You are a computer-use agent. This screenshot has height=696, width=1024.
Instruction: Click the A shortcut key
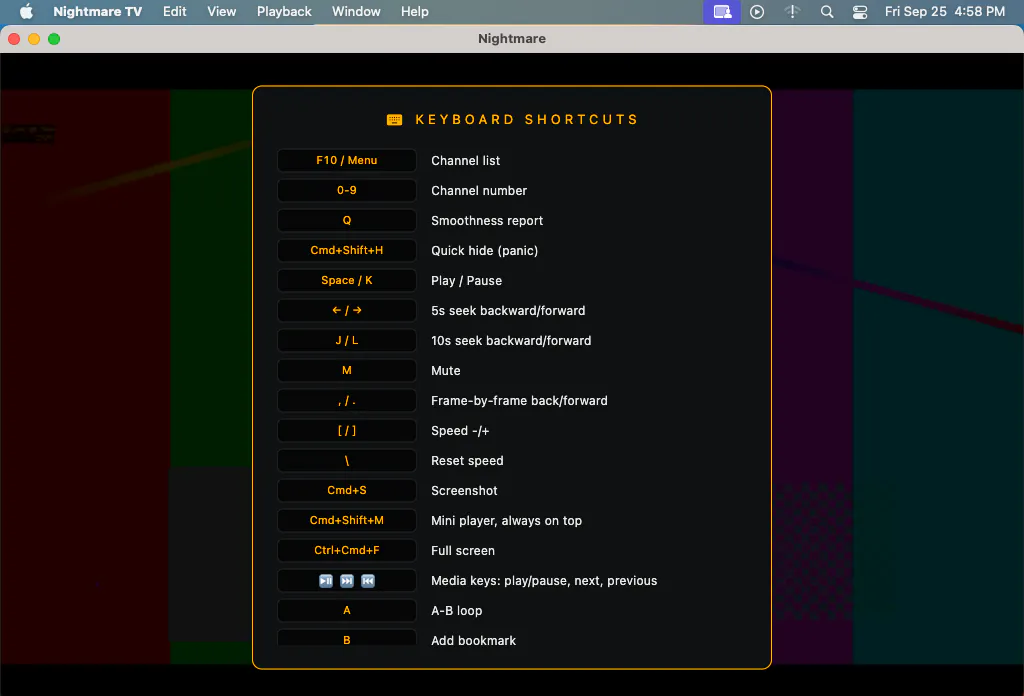click(347, 610)
